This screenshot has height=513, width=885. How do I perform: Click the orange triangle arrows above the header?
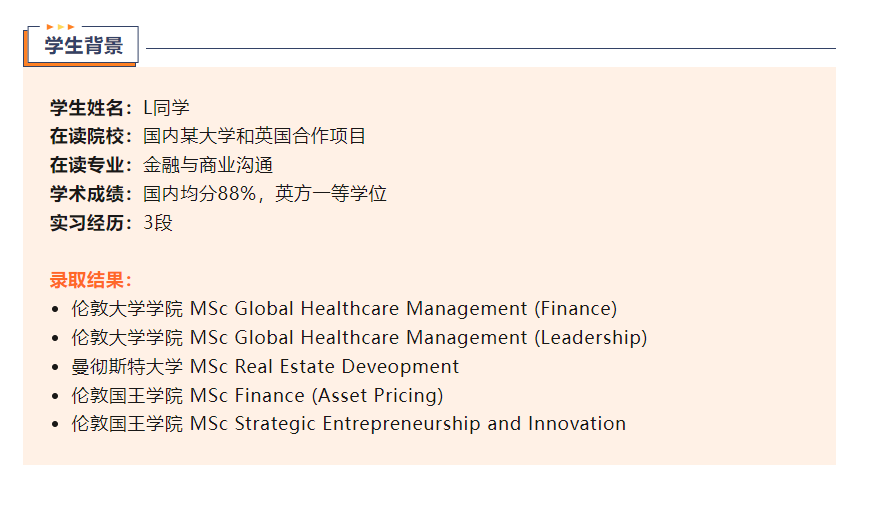click(60, 27)
